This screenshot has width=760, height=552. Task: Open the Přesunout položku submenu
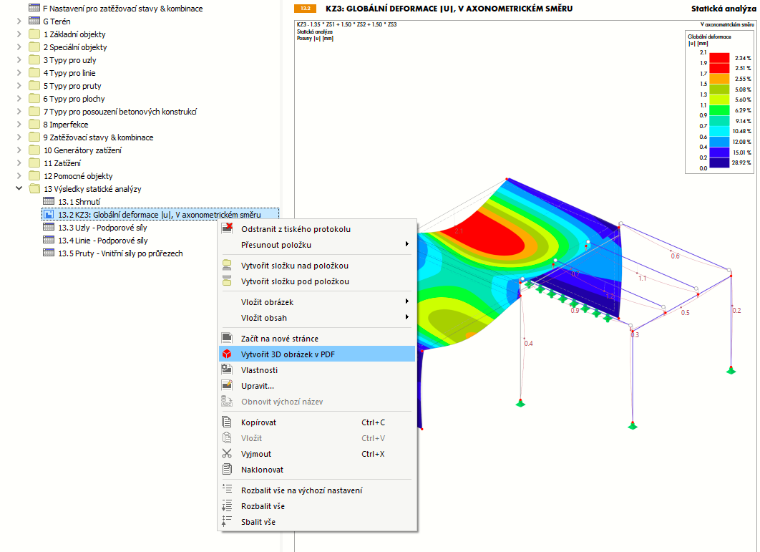(317, 245)
